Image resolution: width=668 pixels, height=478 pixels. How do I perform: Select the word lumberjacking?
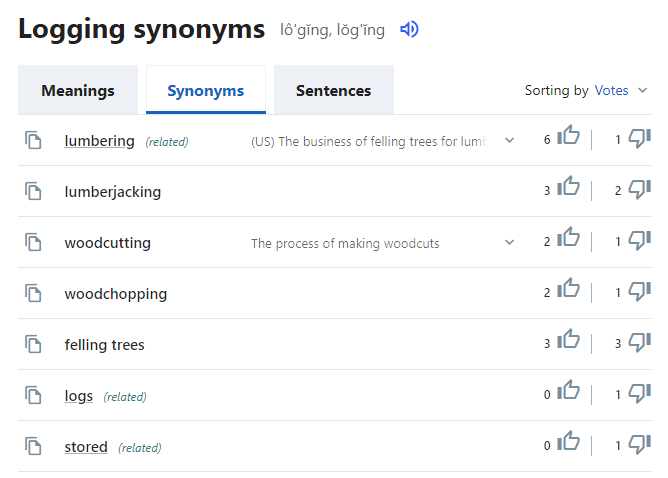pos(112,192)
